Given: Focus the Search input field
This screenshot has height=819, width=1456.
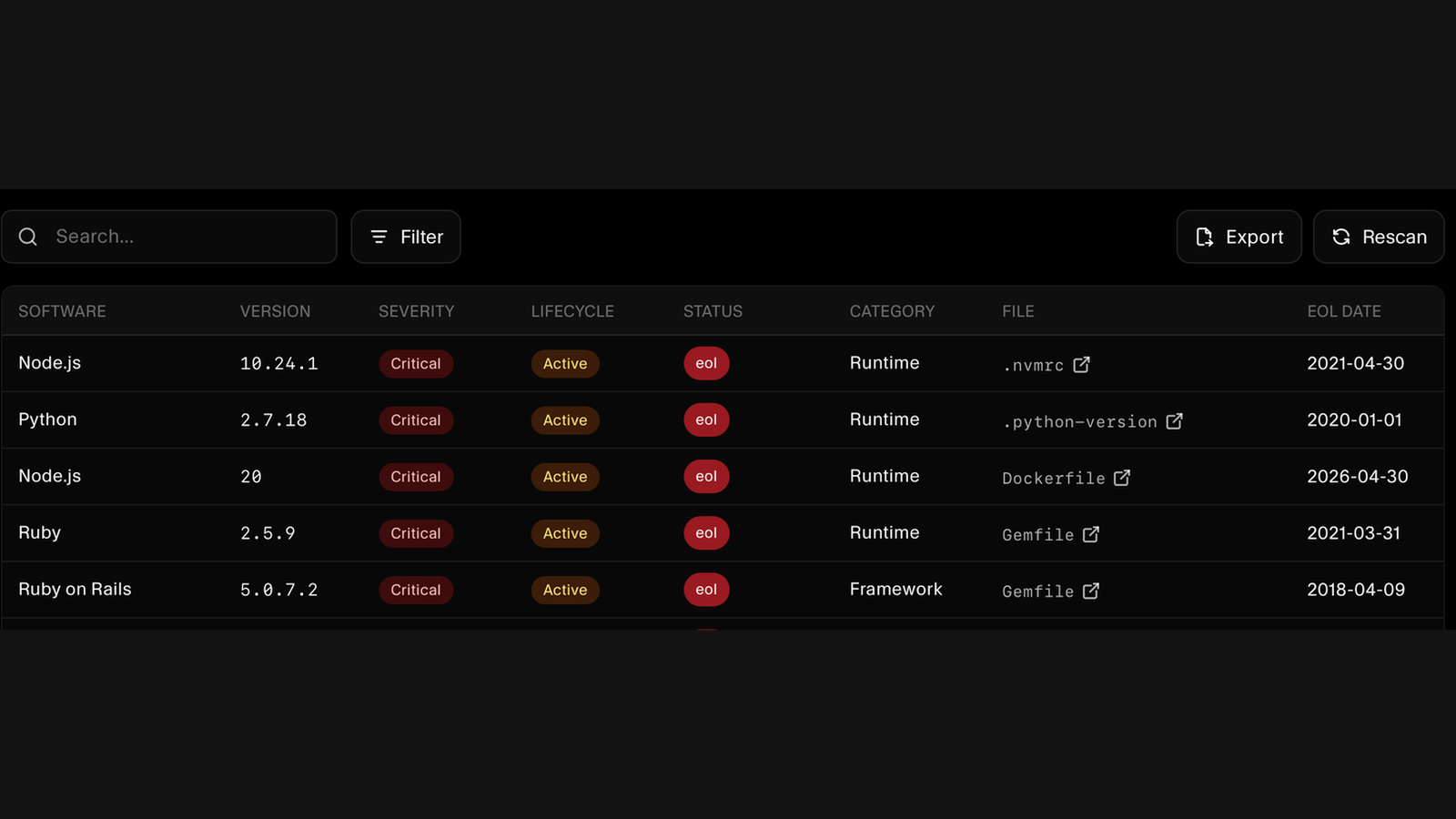Looking at the screenshot, I should [x=169, y=237].
